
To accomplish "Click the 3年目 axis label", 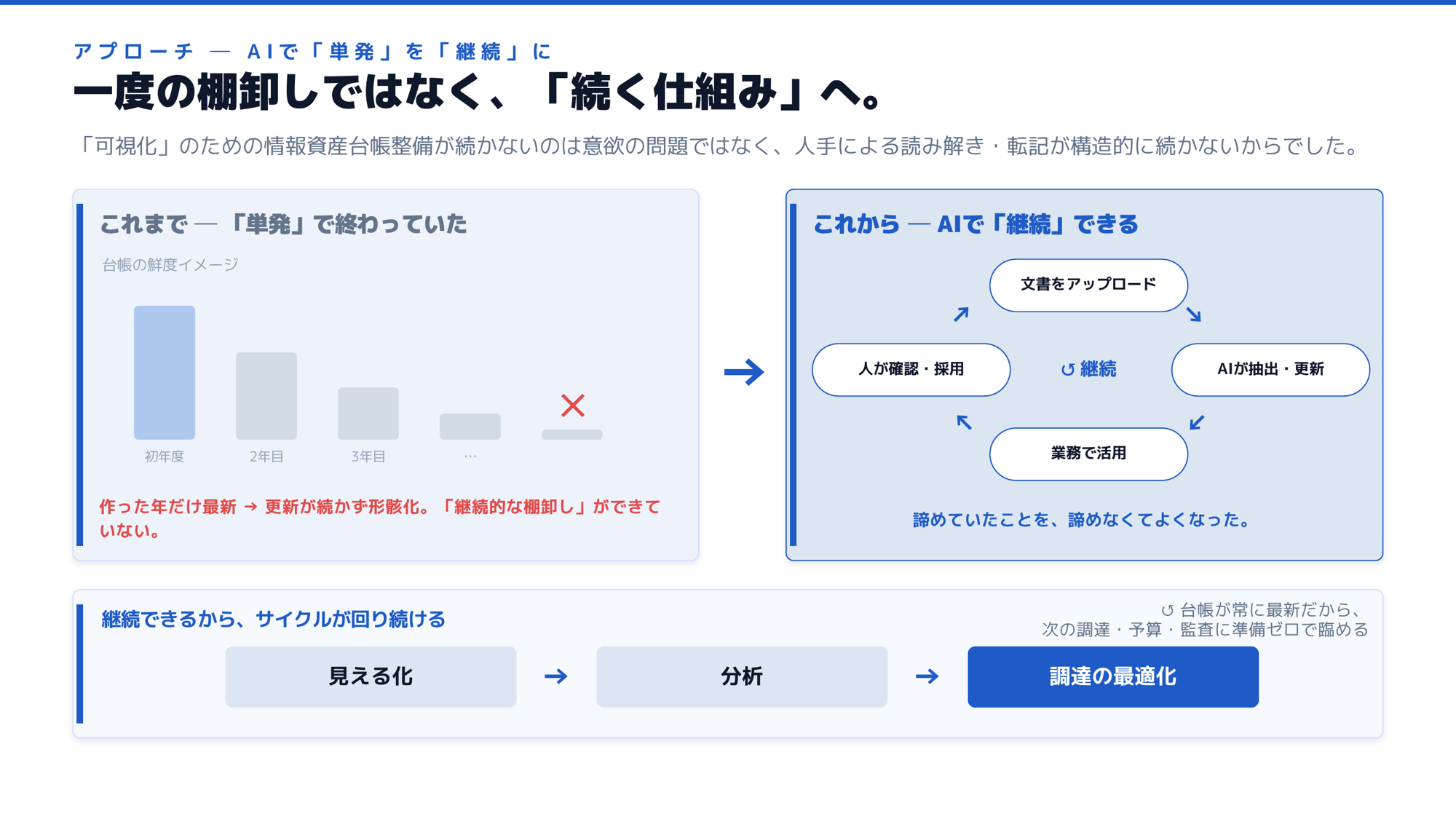I will pyautogui.click(x=368, y=456).
